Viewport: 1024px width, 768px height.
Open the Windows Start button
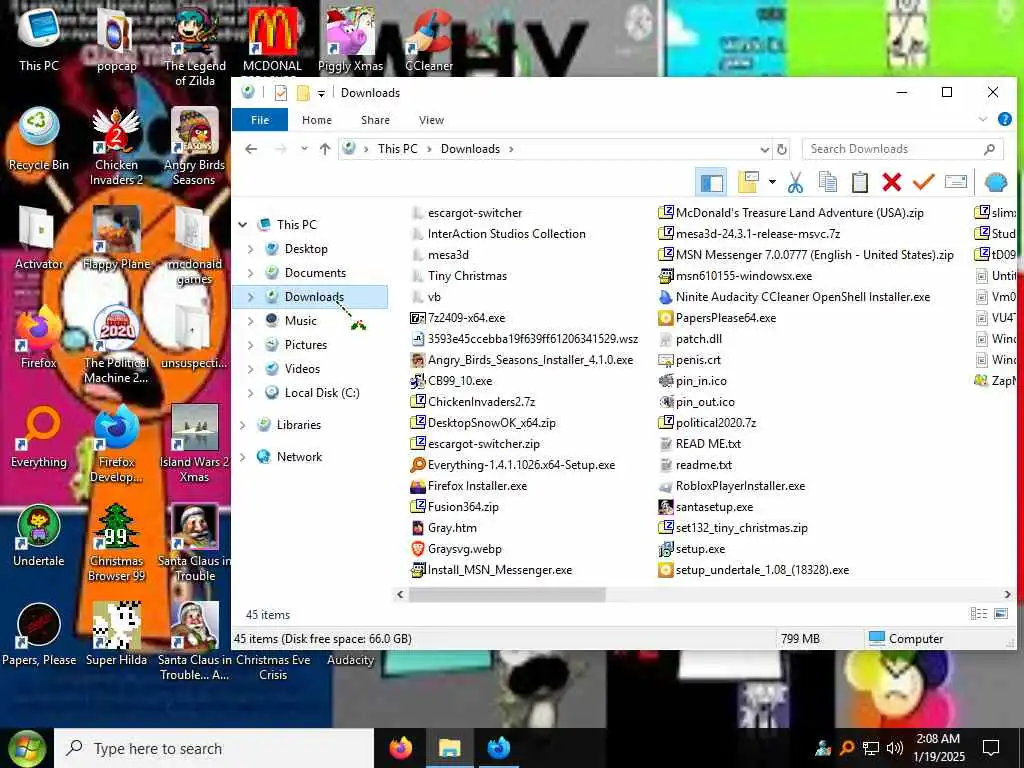pyautogui.click(x=26, y=748)
